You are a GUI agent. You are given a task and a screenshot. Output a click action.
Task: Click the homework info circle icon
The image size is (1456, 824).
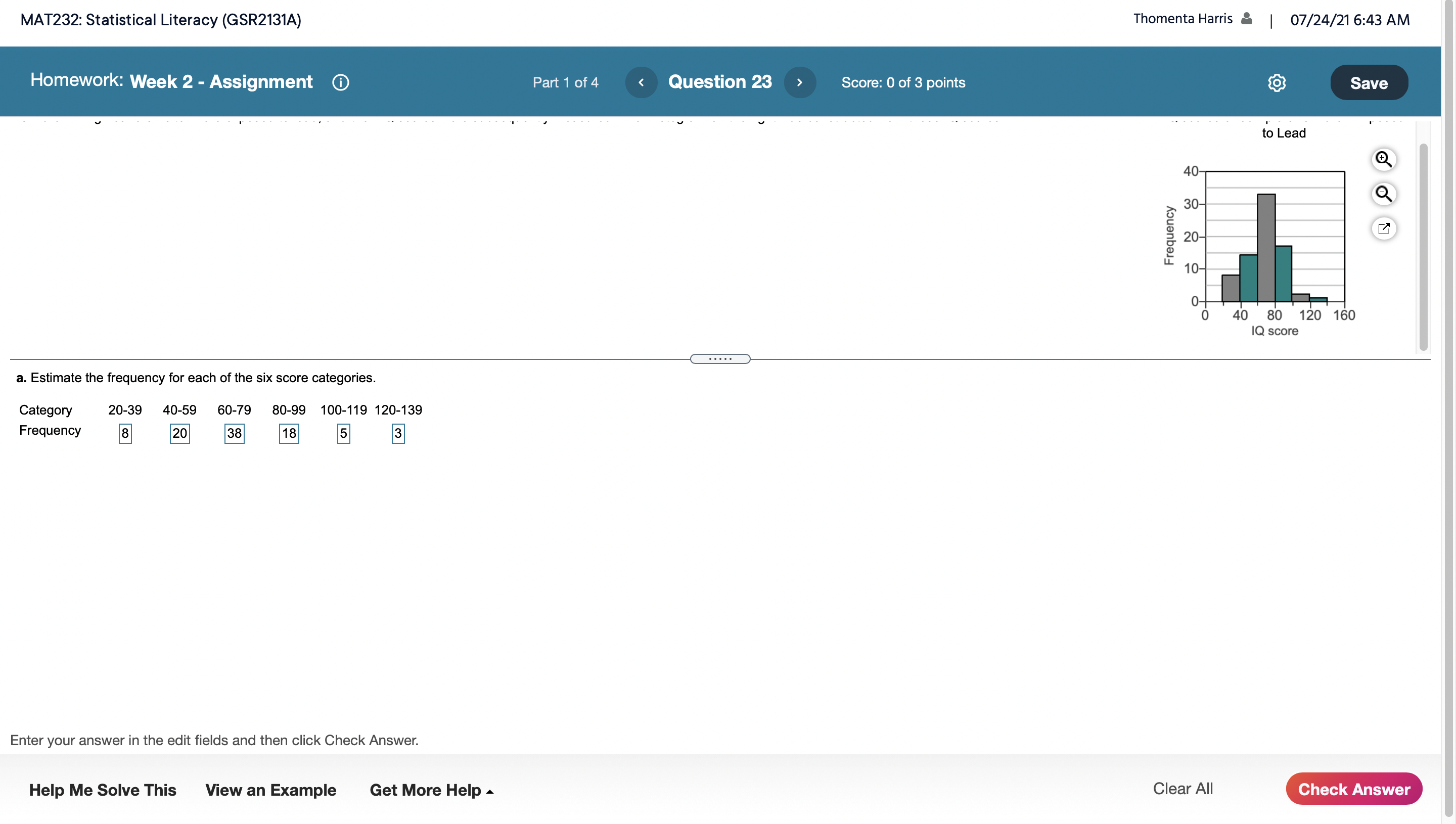[340, 82]
